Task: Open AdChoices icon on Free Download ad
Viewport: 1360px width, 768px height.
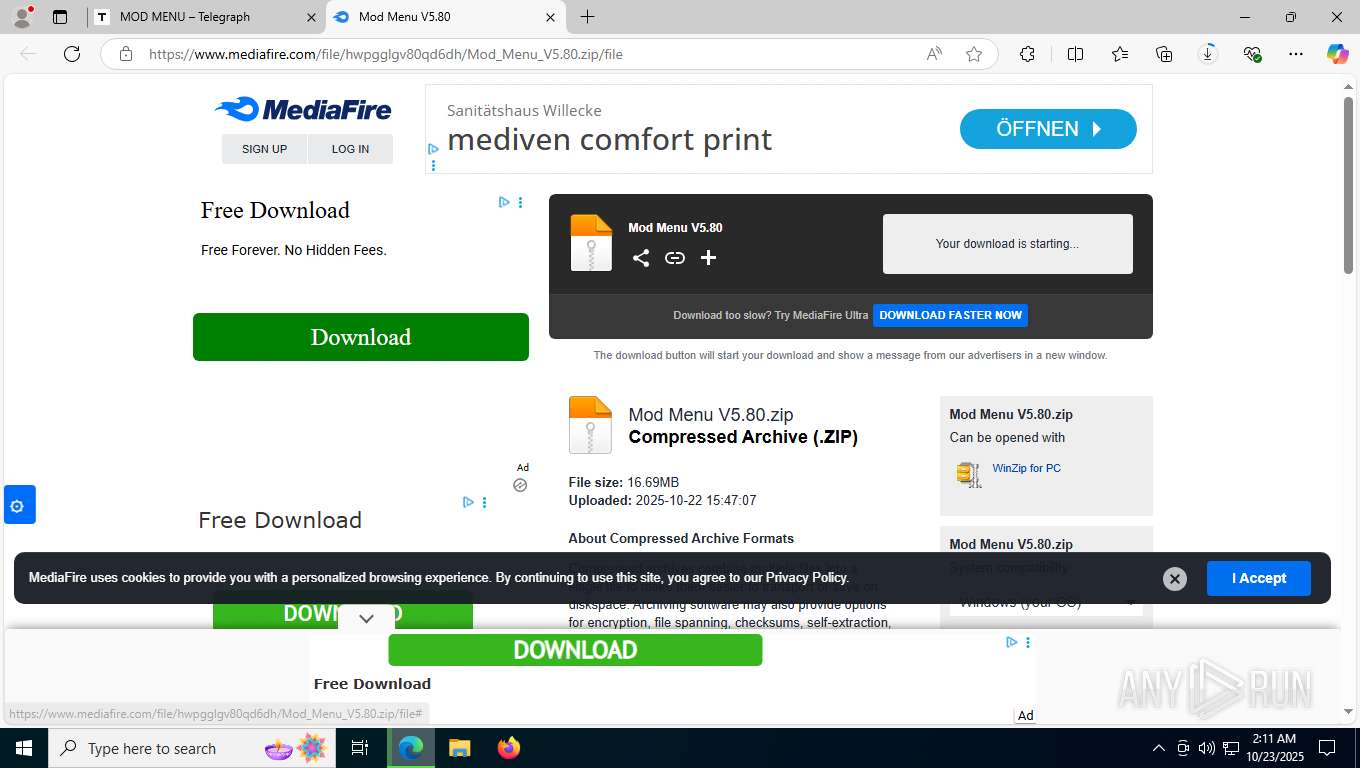Action: 505,202
